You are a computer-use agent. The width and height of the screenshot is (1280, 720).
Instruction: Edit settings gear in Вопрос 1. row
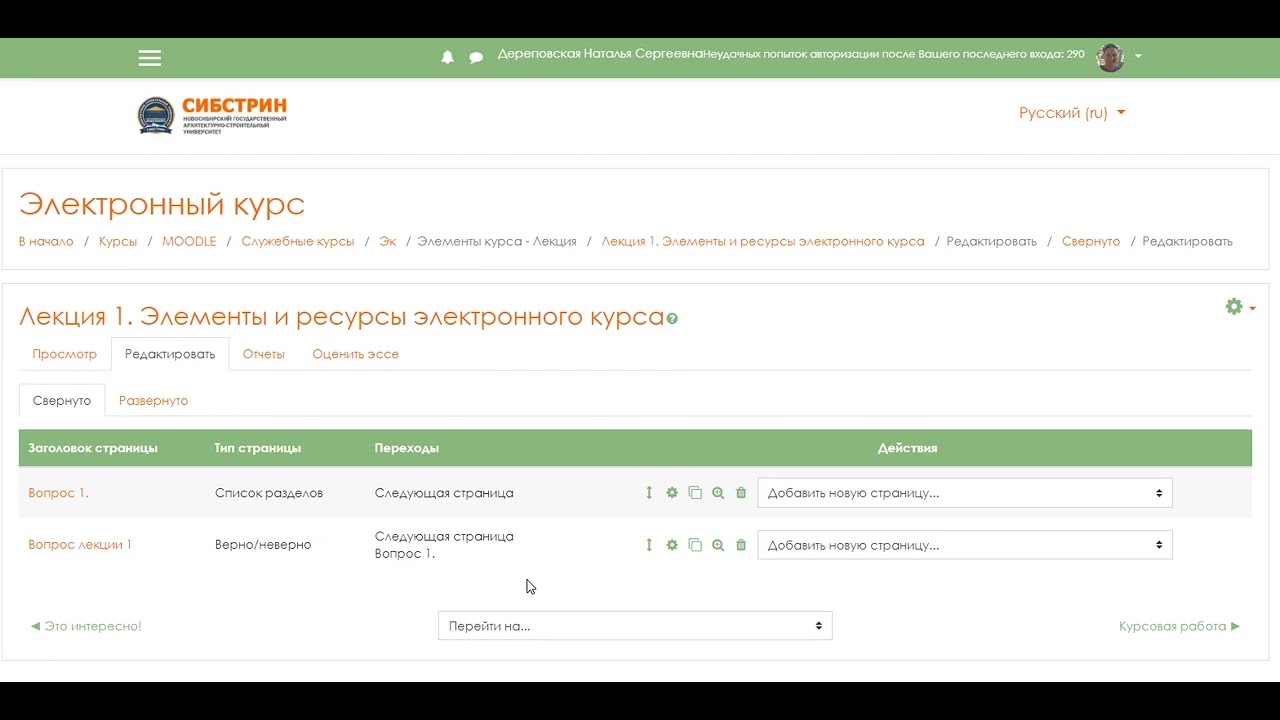coord(672,493)
